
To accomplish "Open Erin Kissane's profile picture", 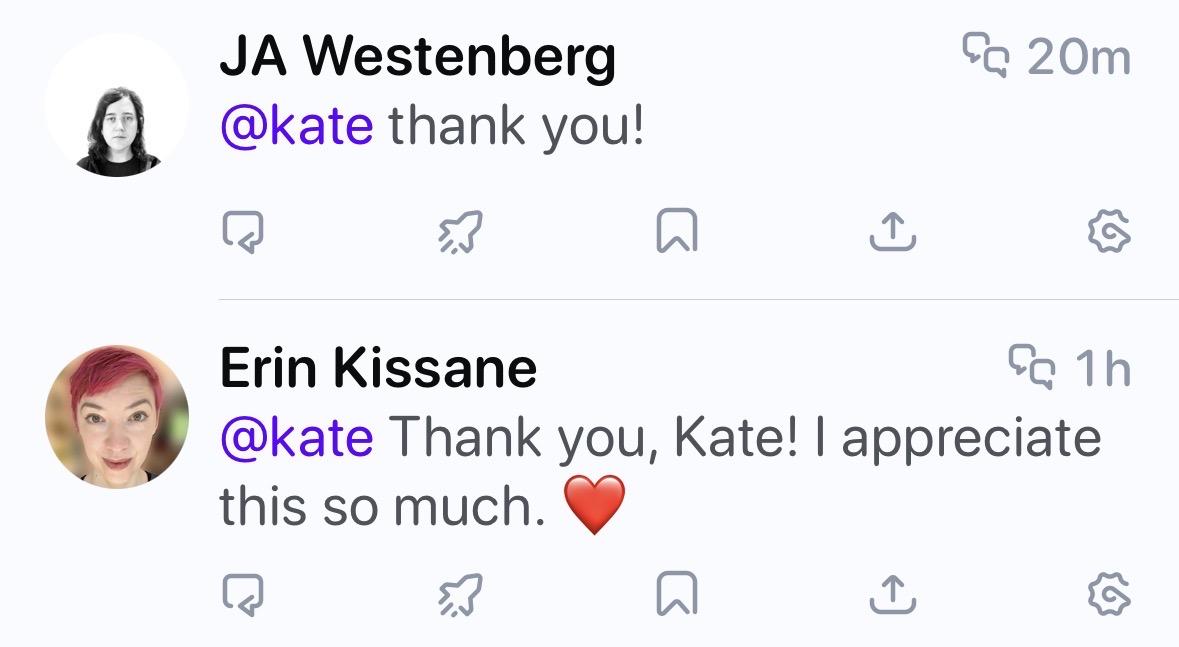I will coord(117,417).
